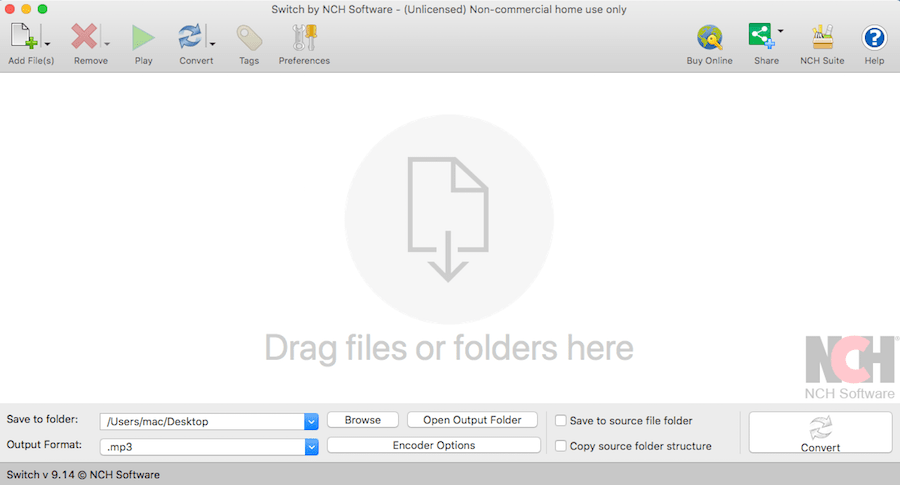900x485 pixels.
Task: Enable Save to source file folder
Action: 561,421
